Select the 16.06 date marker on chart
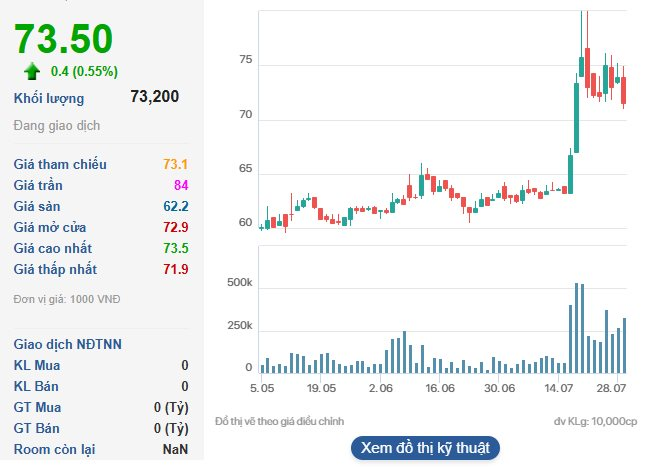Screen dimensions: 668x467 coord(440,388)
